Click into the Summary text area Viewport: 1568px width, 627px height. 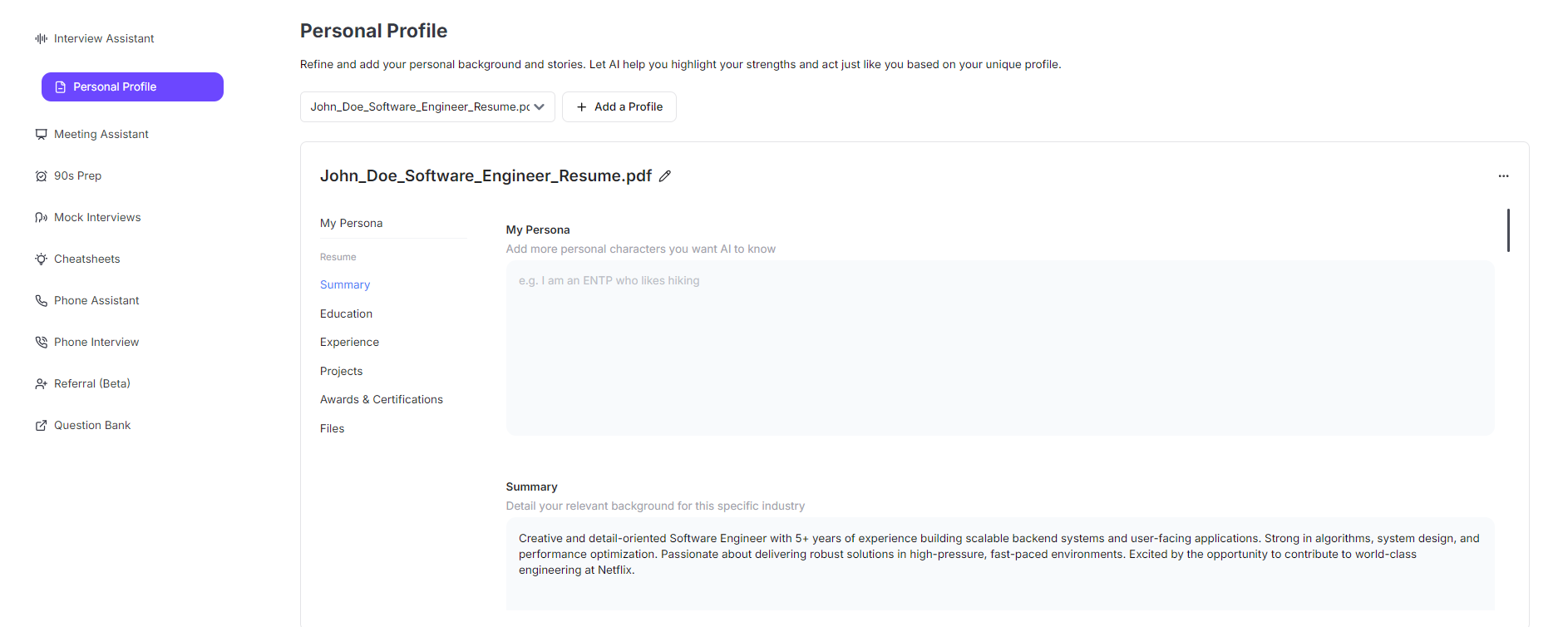click(x=999, y=563)
